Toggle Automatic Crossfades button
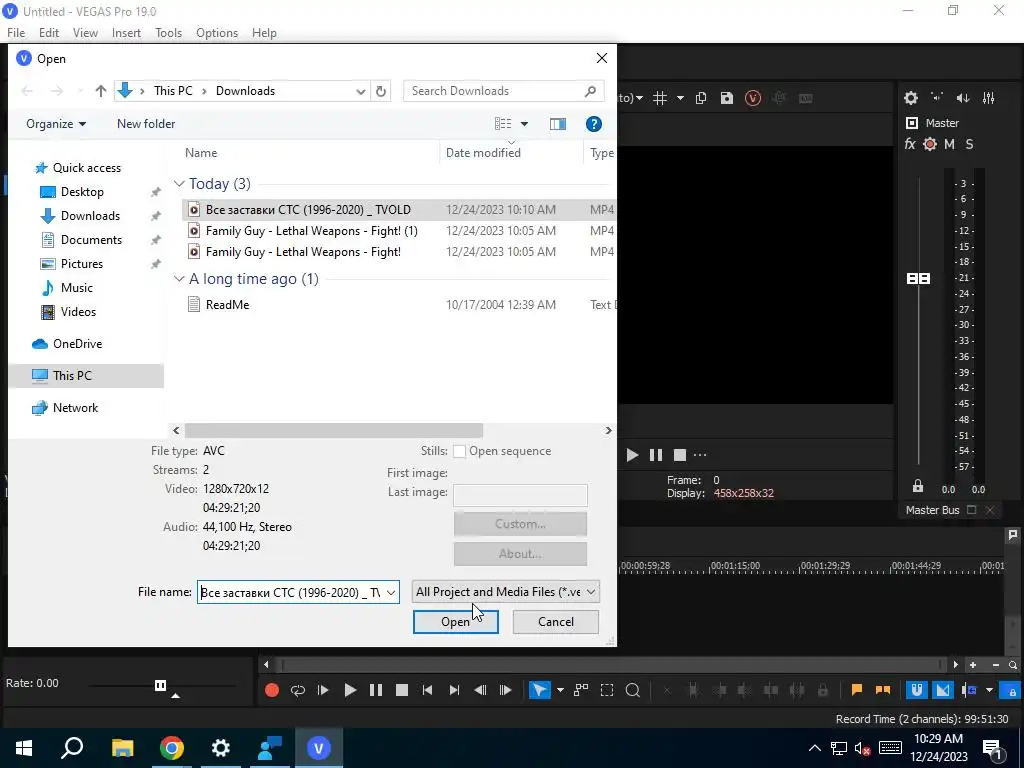Viewport: 1024px width, 768px height. point(942,690)
